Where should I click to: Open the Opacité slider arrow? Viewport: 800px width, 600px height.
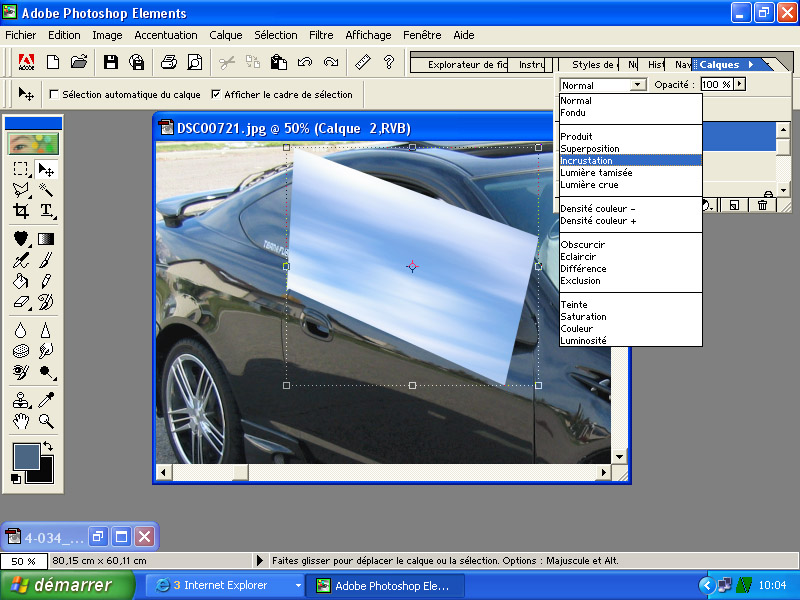click(x=740, y=84)
